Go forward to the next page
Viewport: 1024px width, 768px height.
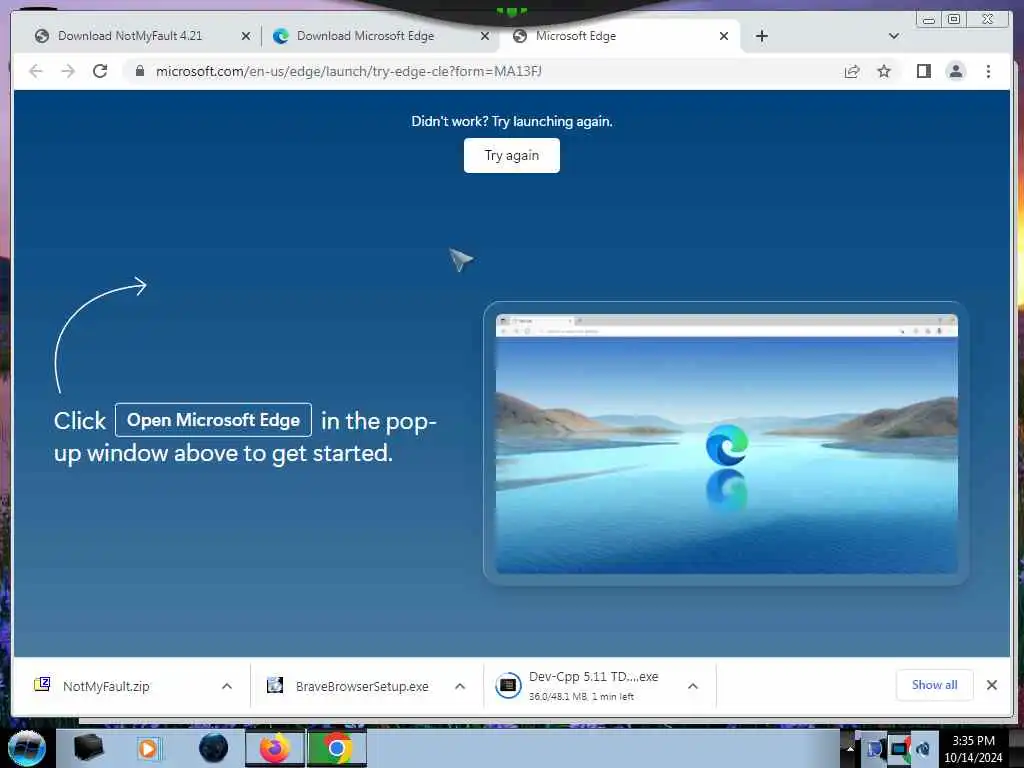(68, 71)
